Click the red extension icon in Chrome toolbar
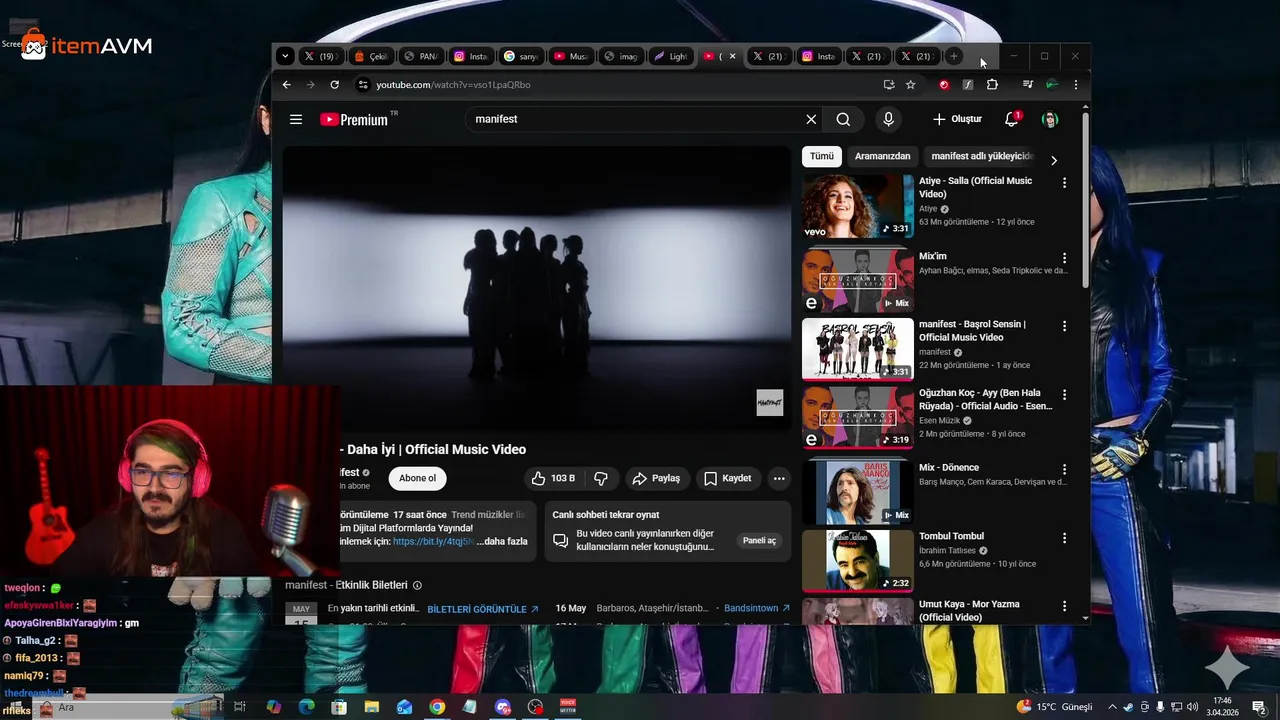 (943, 85)
